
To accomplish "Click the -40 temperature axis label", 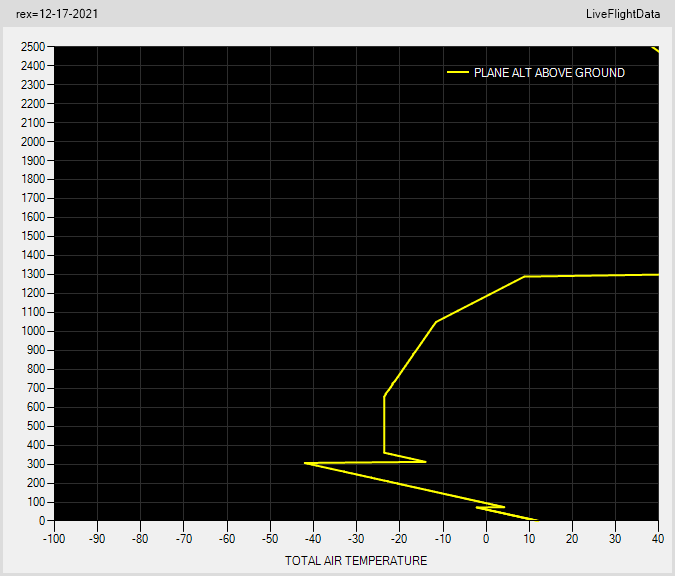I will pos(313,539).
